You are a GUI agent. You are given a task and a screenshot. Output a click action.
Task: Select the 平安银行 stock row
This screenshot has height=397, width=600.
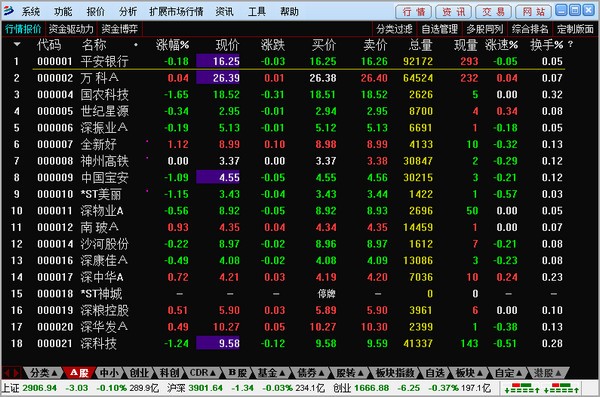(x=299, y=61)
